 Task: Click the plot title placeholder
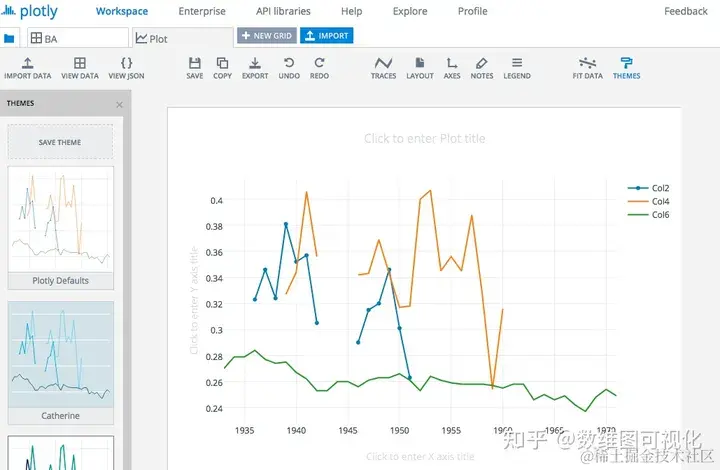tap(425, 139)
